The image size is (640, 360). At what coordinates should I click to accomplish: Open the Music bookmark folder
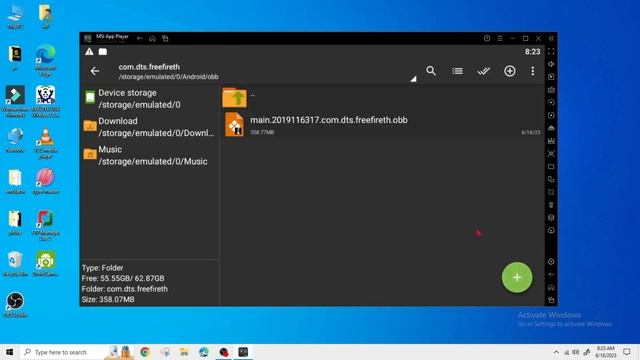149,155
